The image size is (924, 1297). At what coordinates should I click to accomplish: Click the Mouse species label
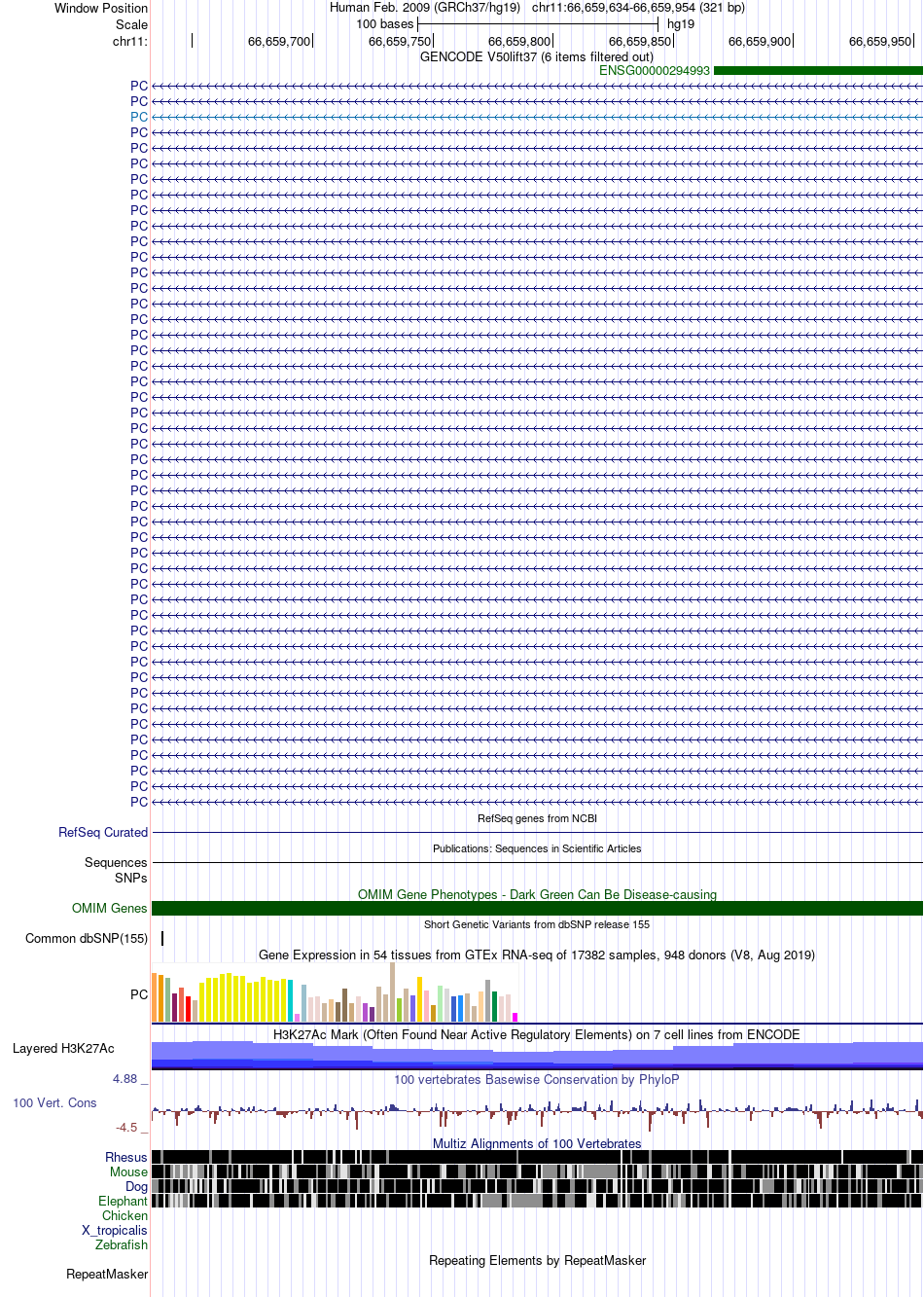click(128, 1171)
